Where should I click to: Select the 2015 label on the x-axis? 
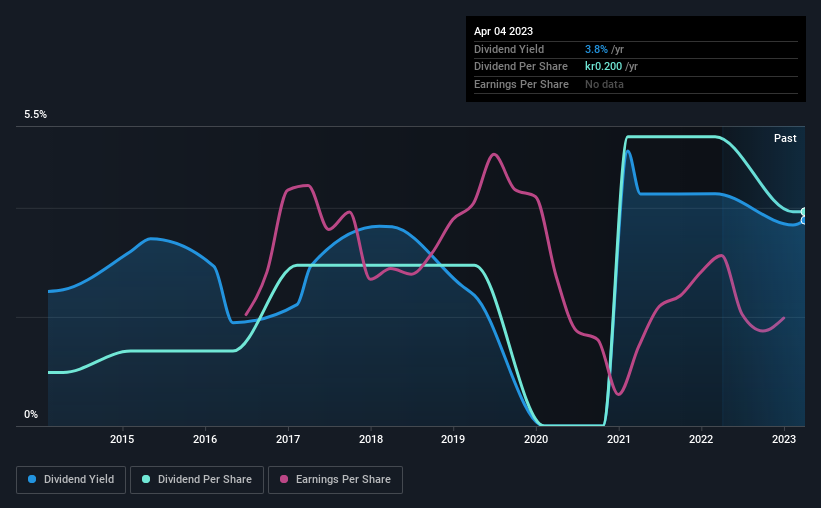point(122,439)
